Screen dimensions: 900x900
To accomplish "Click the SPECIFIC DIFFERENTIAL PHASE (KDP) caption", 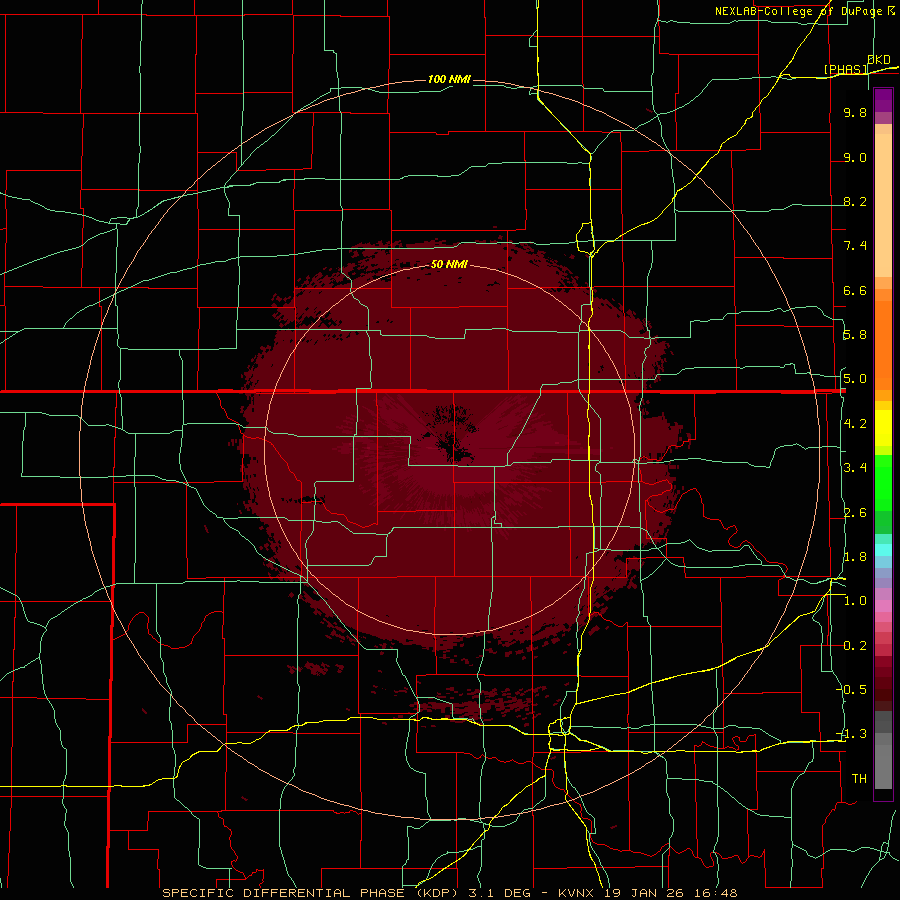I will coord(312,893).
